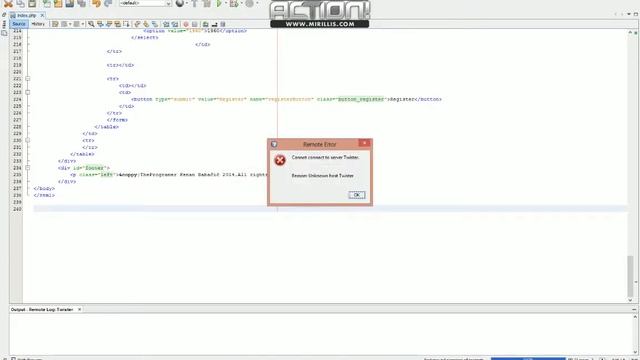
Task: Switch to the History view
Action: pos(38,24)
